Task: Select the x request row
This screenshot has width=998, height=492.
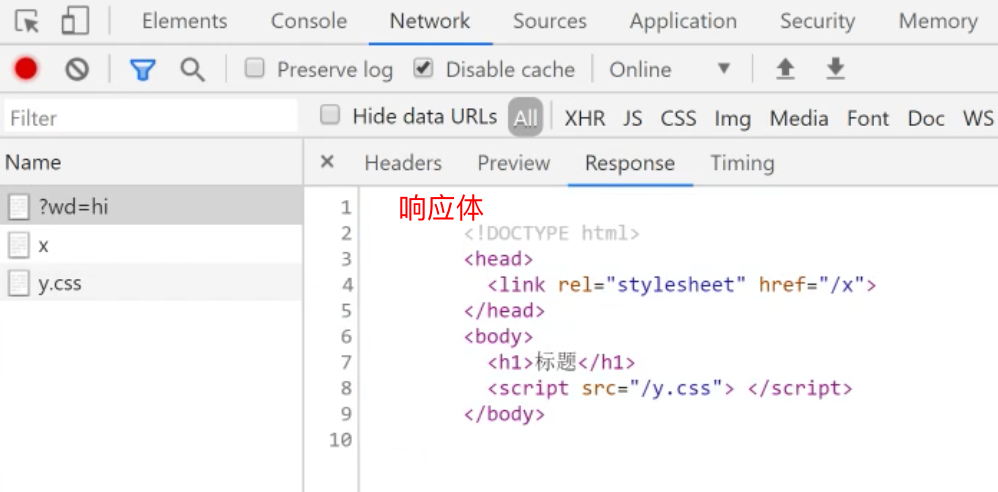Action: click(x=151, y=244)
